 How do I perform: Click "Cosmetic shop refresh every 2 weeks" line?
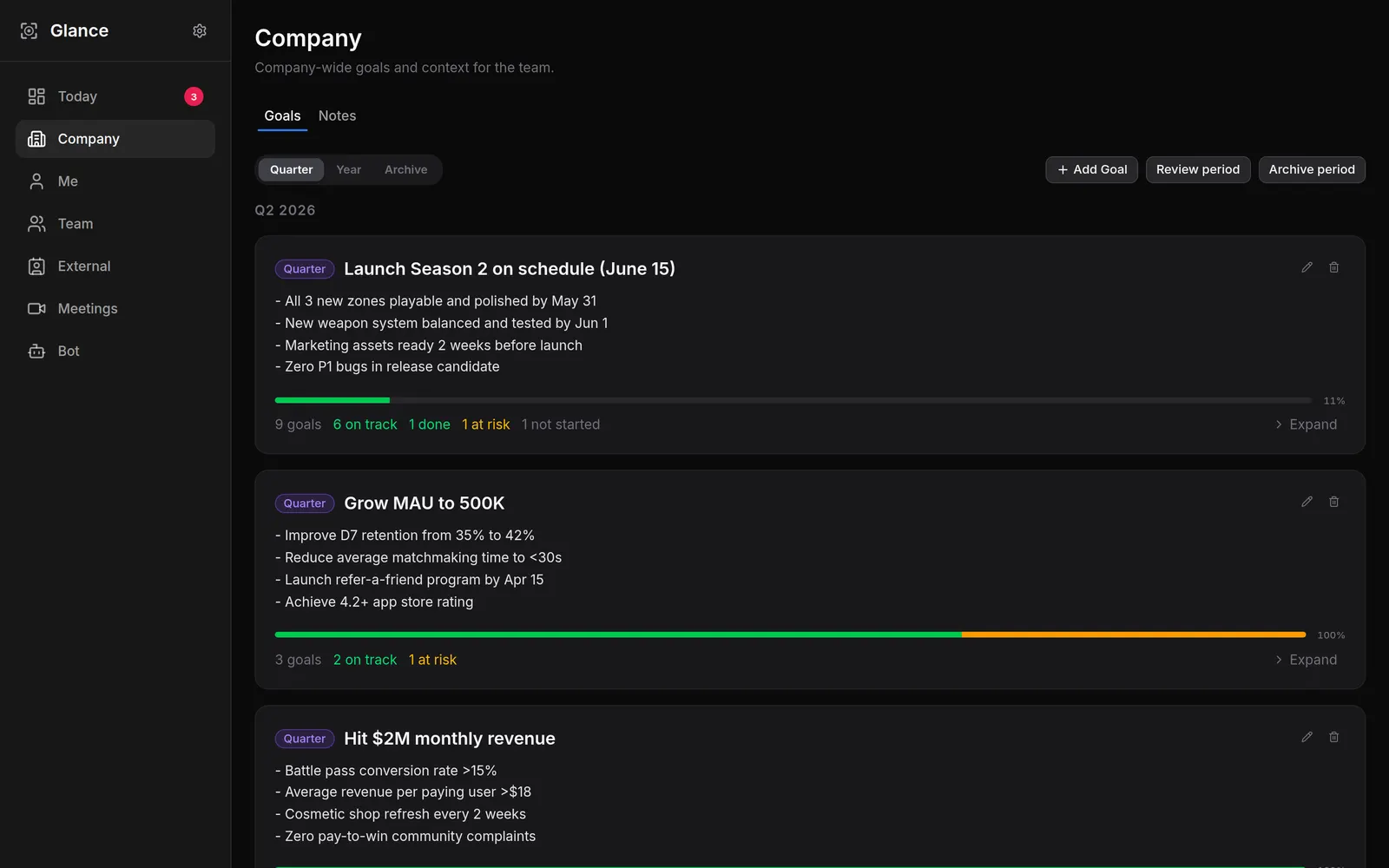tap(400, 814)
